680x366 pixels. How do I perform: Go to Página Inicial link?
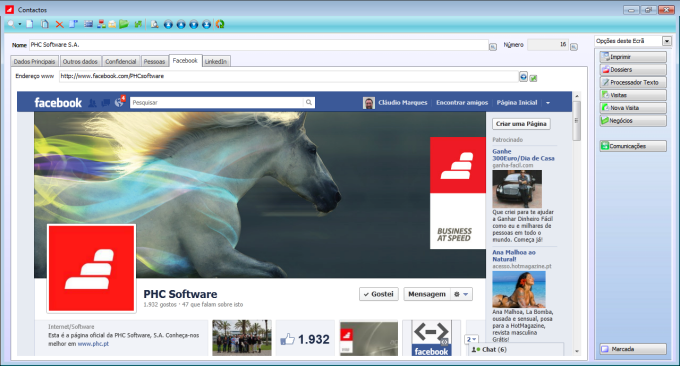(517, 103)
